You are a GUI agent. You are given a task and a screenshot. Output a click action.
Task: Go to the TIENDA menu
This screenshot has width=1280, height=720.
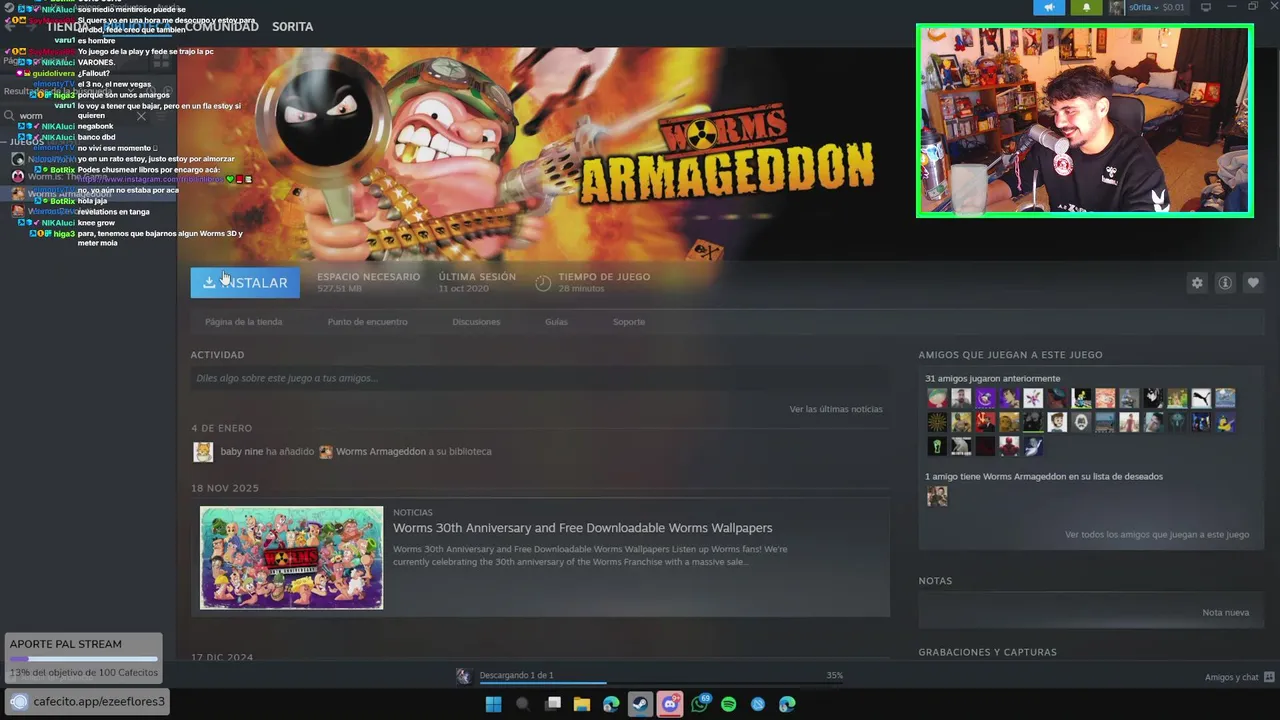66,27
